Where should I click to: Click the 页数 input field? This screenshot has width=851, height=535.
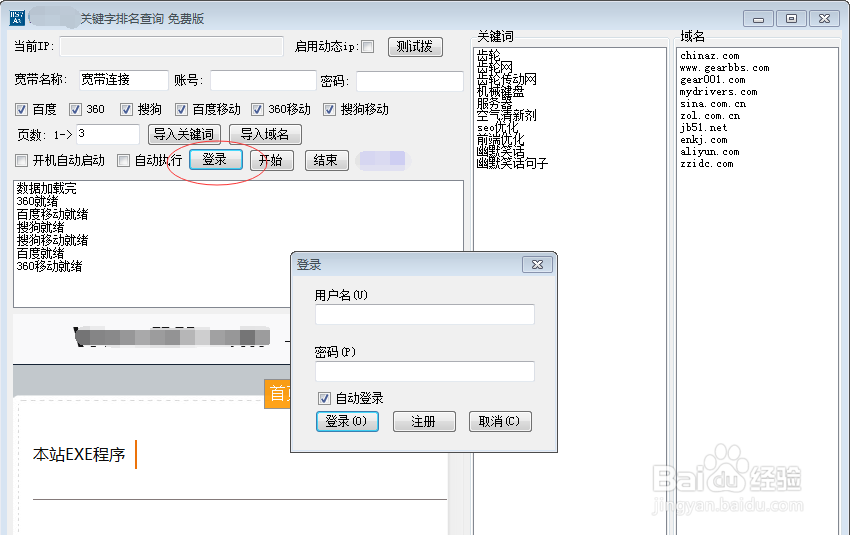[x=108, y=134]
